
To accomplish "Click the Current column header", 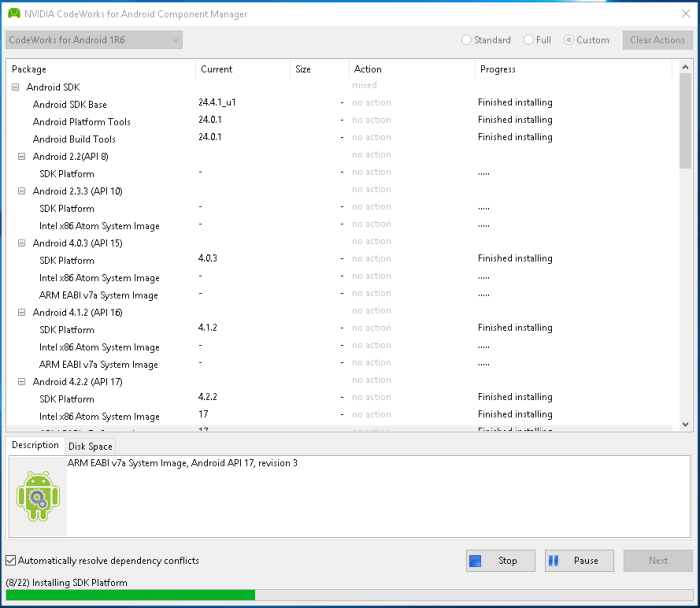I will 242,69.
